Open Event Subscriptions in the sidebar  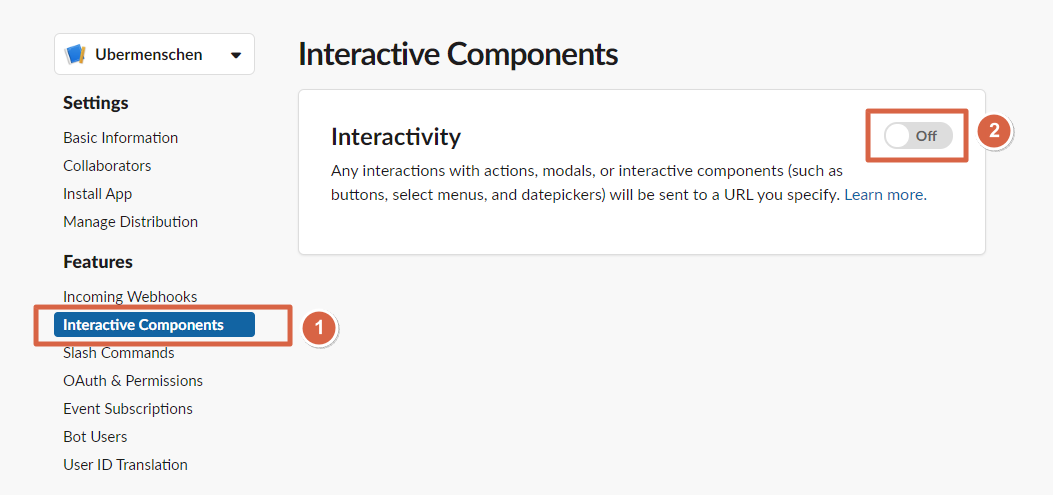[128, 409]
